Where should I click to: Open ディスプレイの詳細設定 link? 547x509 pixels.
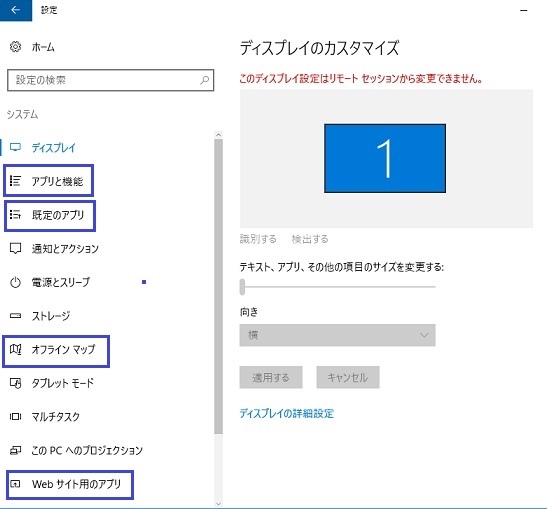[x=287, y=414]
